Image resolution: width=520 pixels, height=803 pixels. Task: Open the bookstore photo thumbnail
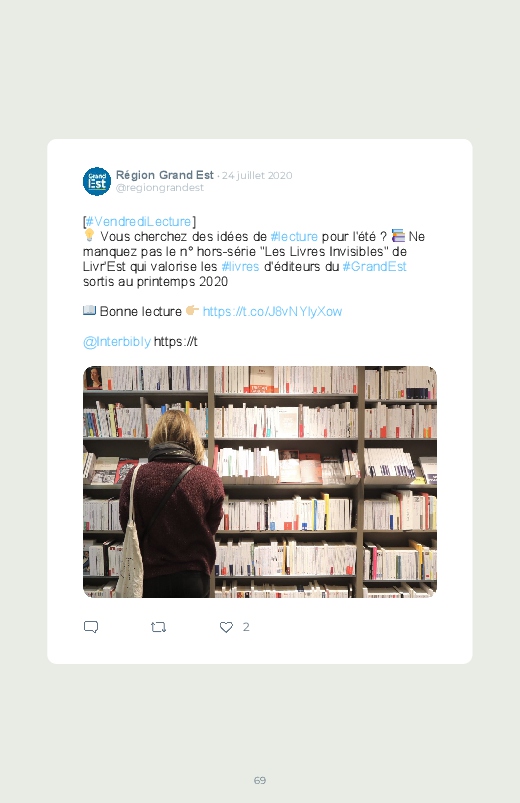click(260, 481)
